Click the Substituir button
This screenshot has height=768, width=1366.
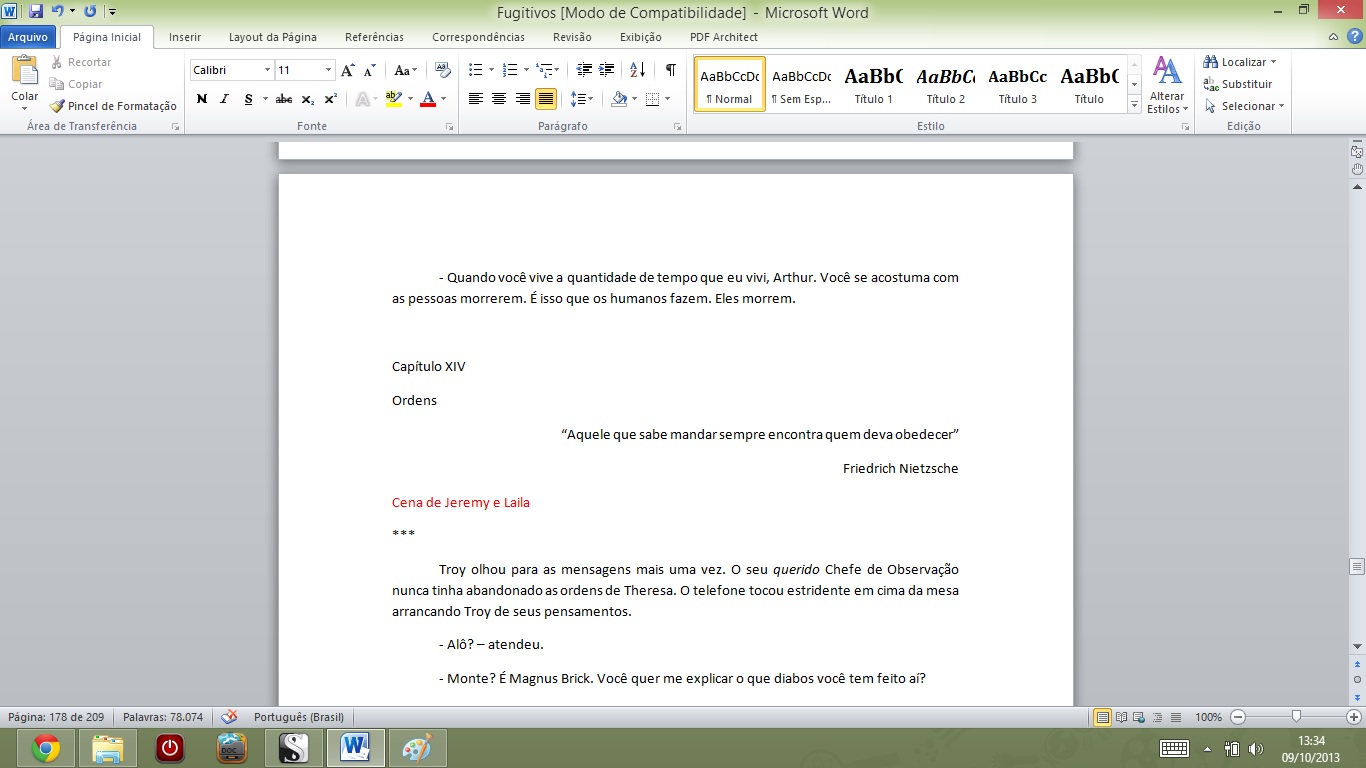(x=1238, y=84)
